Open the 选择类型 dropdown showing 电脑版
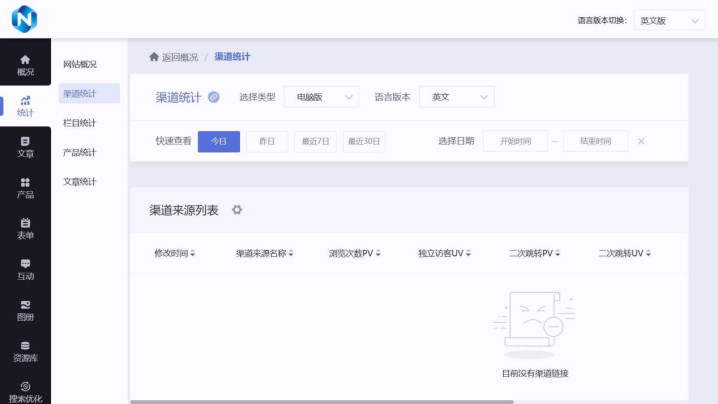718x404 pixels. [x=321, y=97]
